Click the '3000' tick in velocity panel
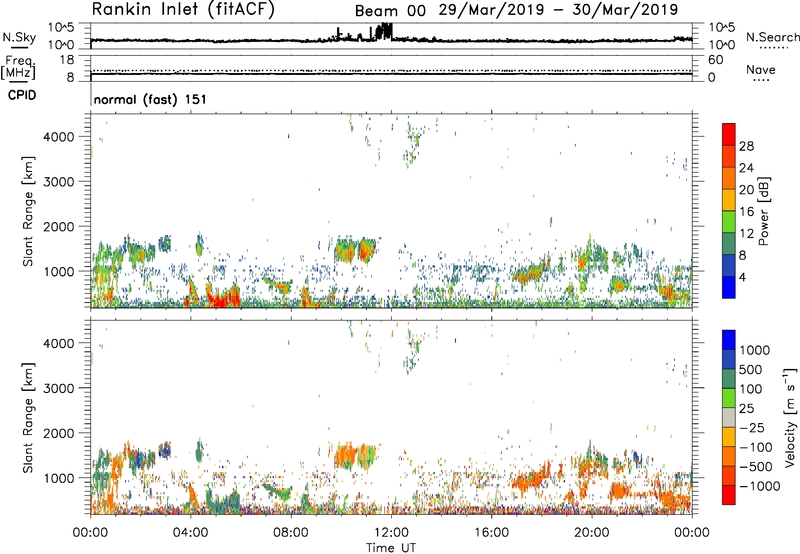800x554 pixels. click(59, 388)
